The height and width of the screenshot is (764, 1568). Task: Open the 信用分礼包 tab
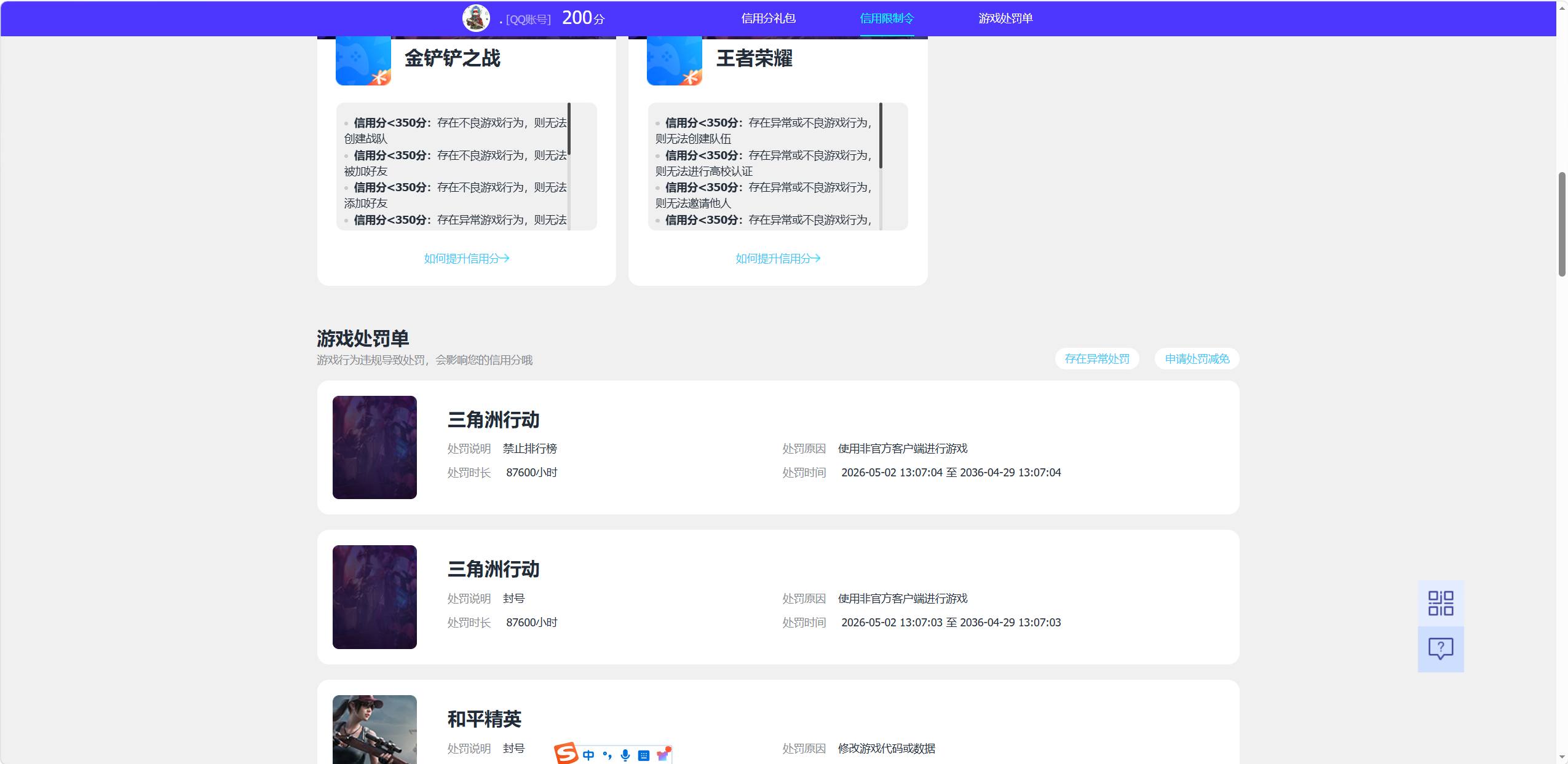(x=768, y=18)
